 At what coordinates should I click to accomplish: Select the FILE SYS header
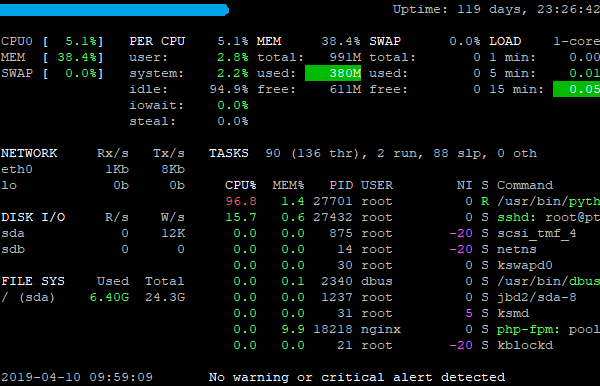33,281
